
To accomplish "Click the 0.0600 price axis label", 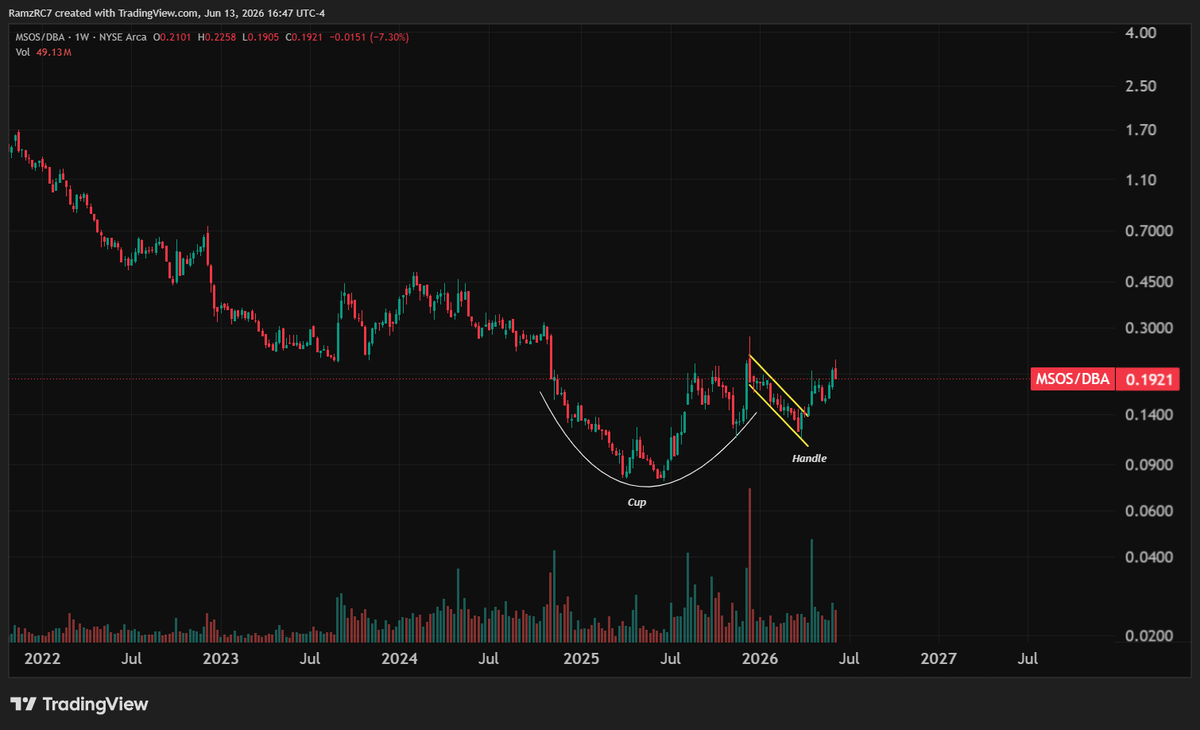I will pyautogui.click(x=1149, y=511).
